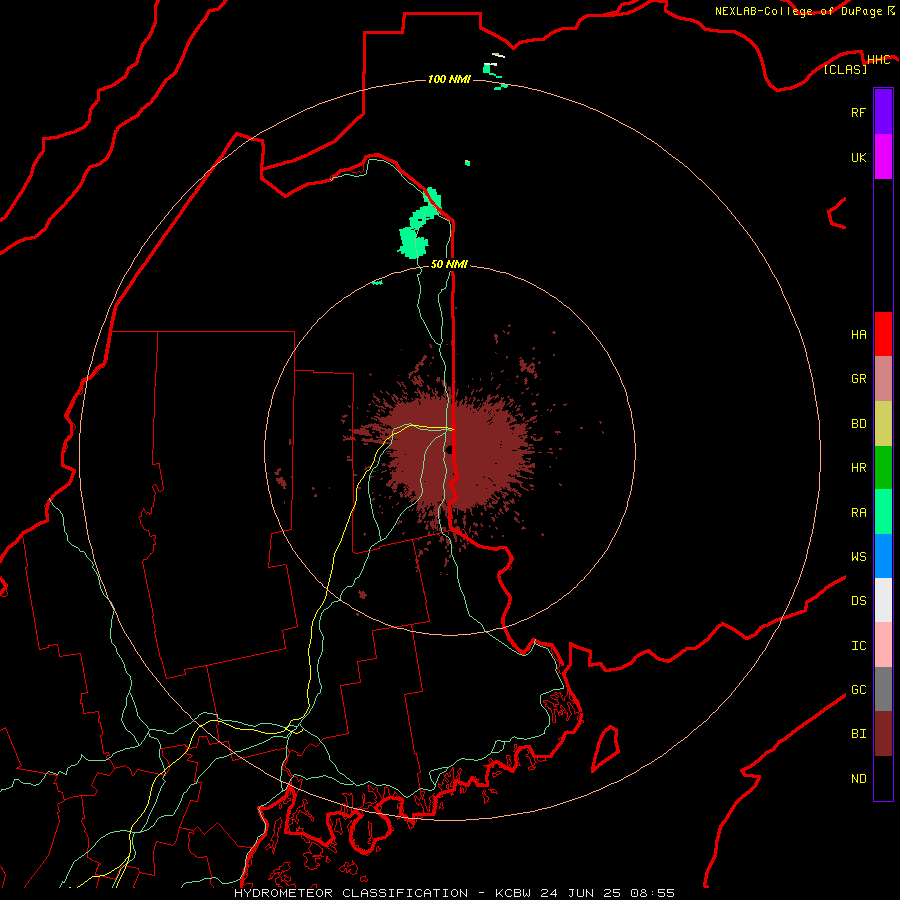Viewport: 900px width, 900px height.
Task: Click the BI legend label
Action: click(x=858, y=734)
